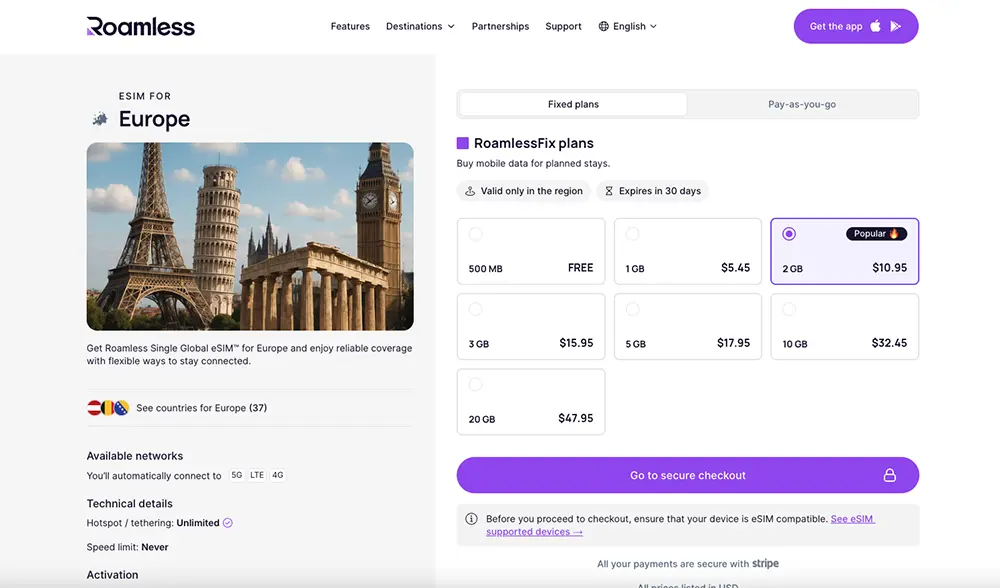Switch to the Pay-as-you-go tab

(802, 104)
